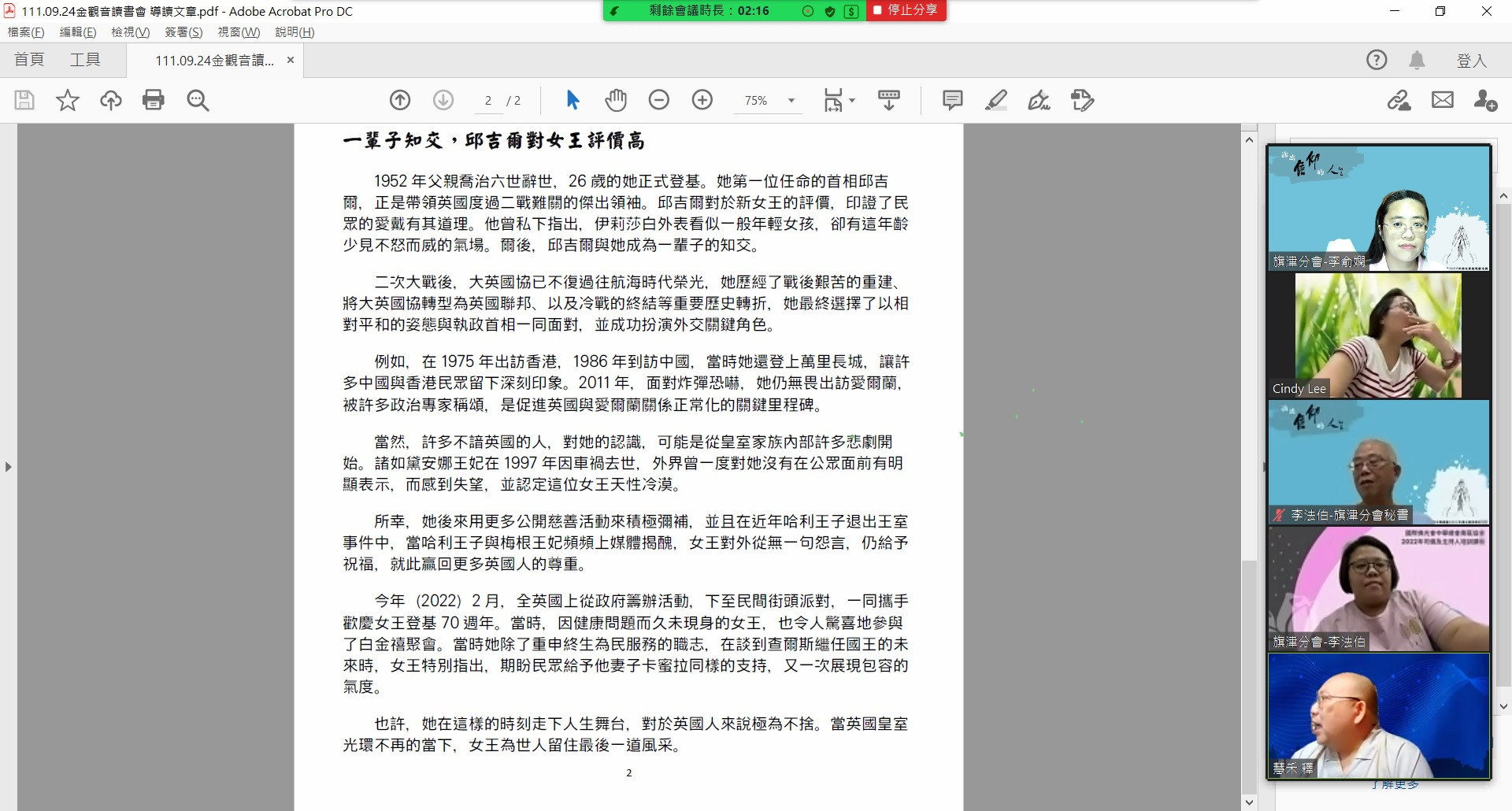Bookmark the file with the star icon

point(68,100)
